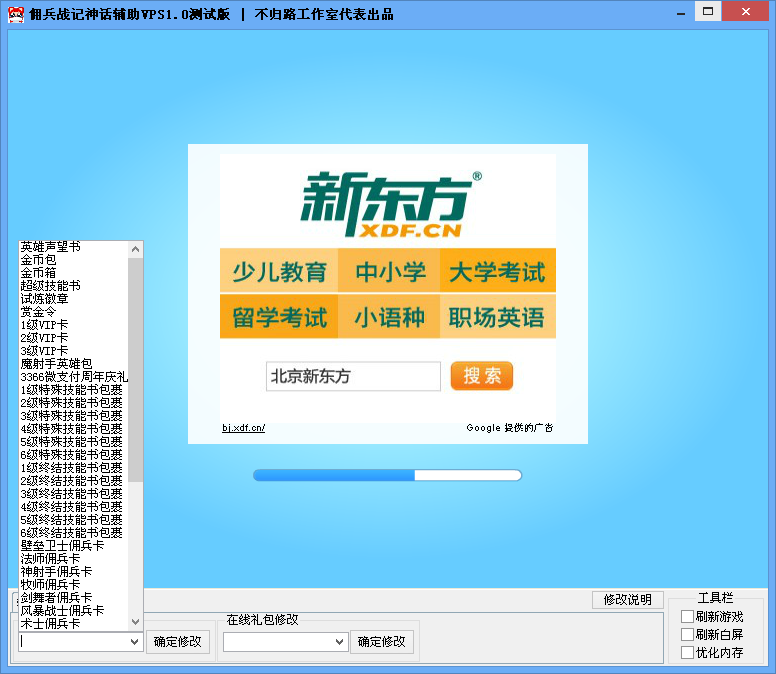This screenshot has width=776, height=674.
Task: Pick 剑舞者佣兵卡 from list
Action: pos(73,597)
